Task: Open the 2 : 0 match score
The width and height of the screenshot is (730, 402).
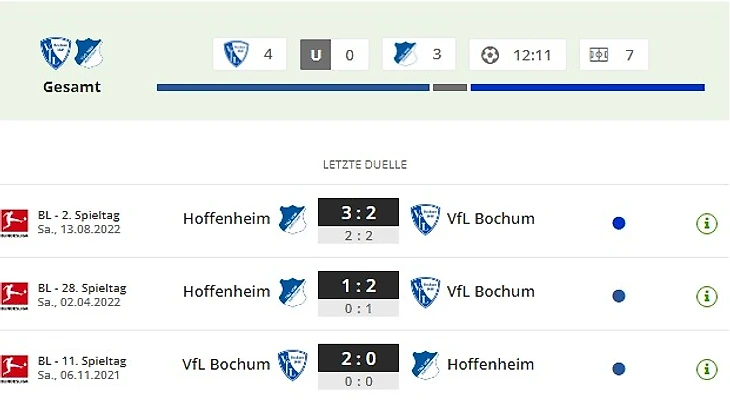Action: (358, 358)
